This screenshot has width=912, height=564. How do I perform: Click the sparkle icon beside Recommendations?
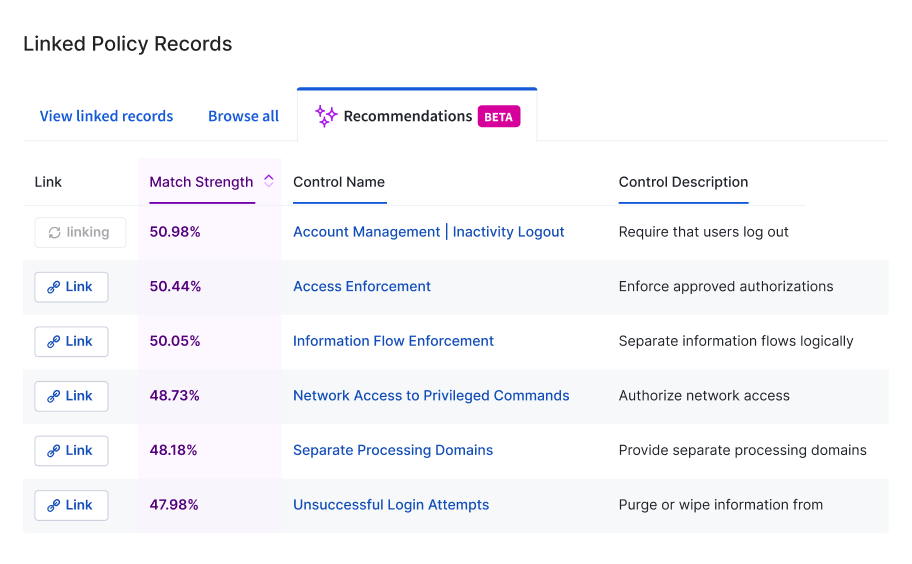tap(326, 116)
